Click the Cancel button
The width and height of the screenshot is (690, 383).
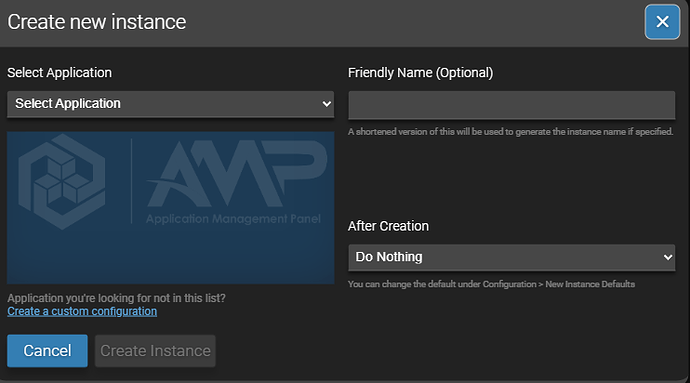click(47, 350)
